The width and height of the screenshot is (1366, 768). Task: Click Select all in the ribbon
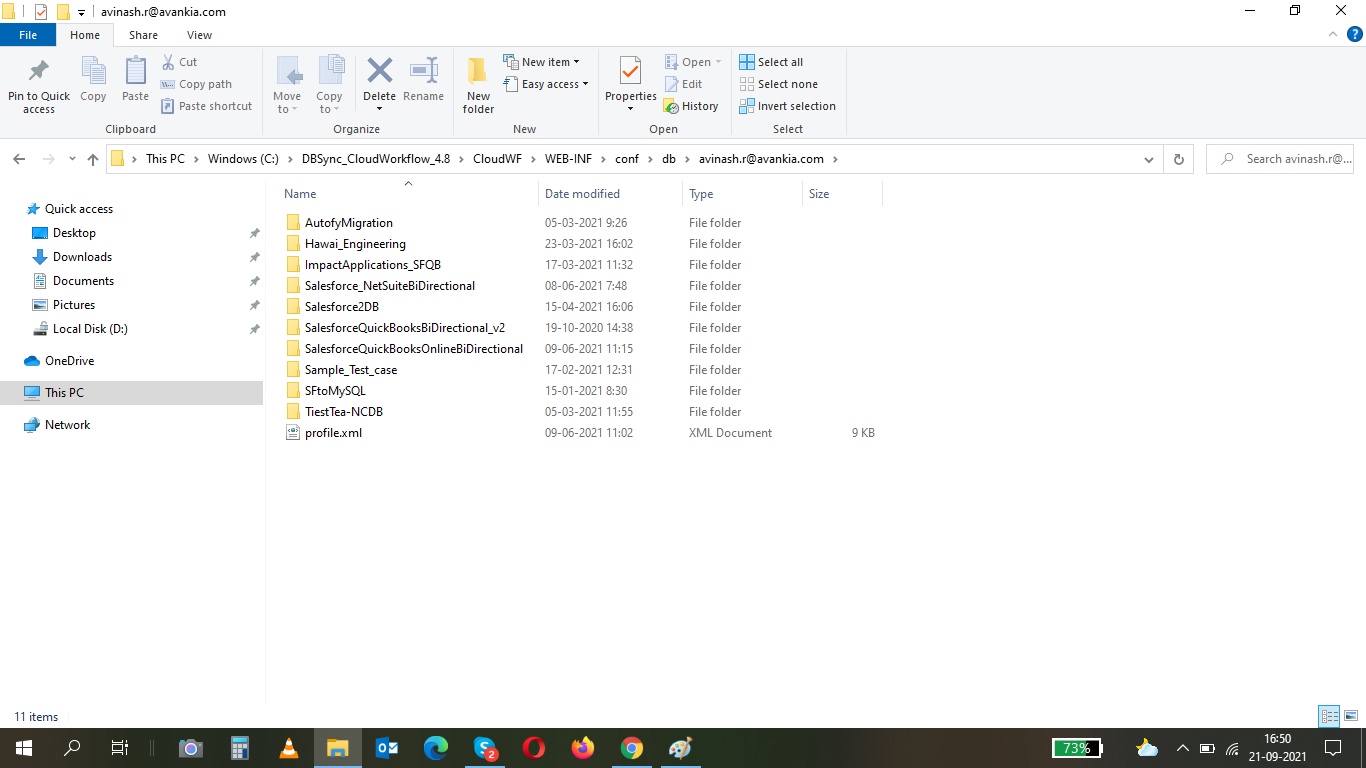[771, 62]
